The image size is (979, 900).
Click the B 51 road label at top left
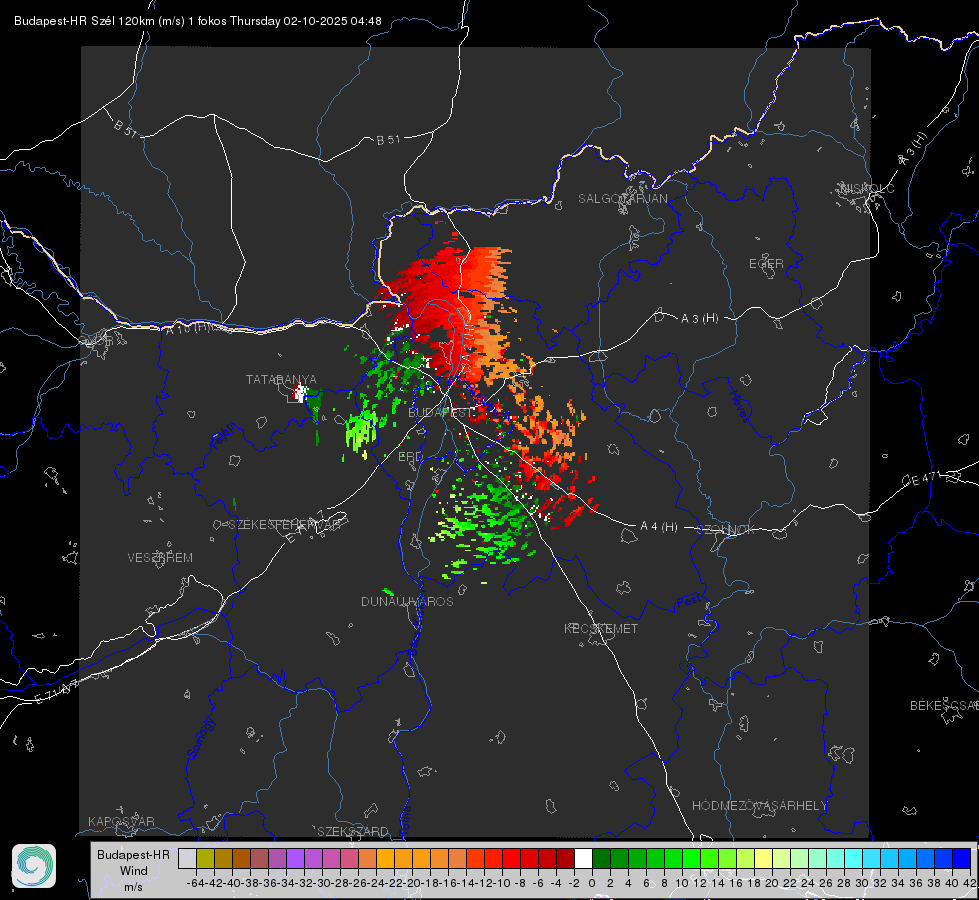point(125,128)
